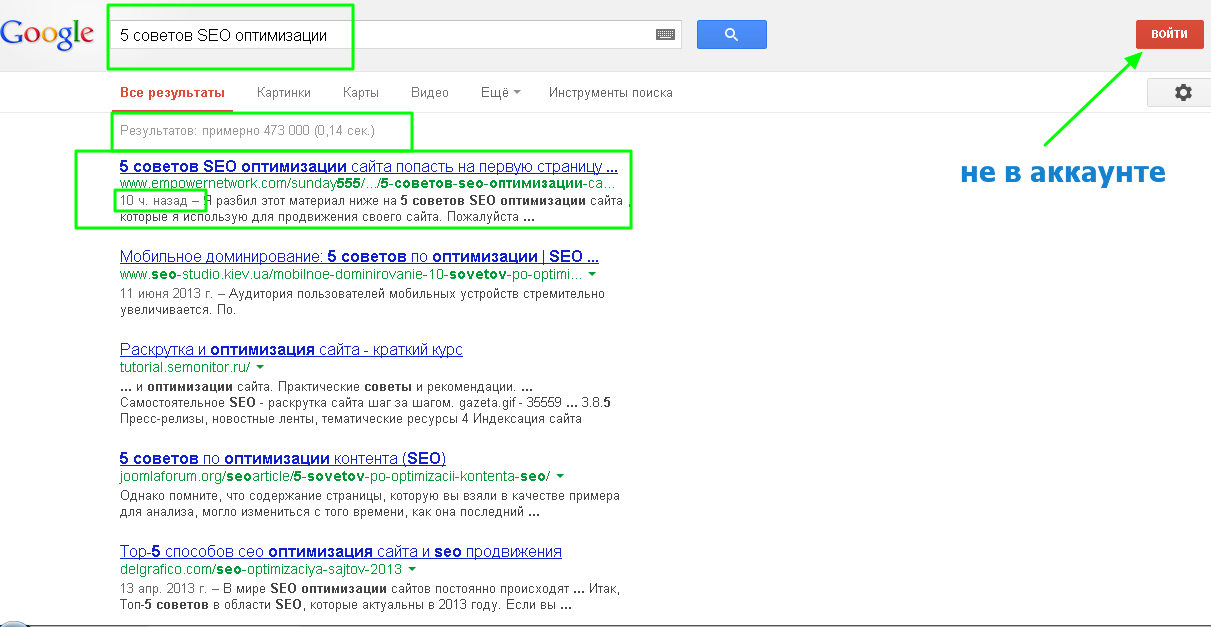Viewport: 1211px width, 627px height.
Task: Select the Все результаты tab
Action: 172,93
